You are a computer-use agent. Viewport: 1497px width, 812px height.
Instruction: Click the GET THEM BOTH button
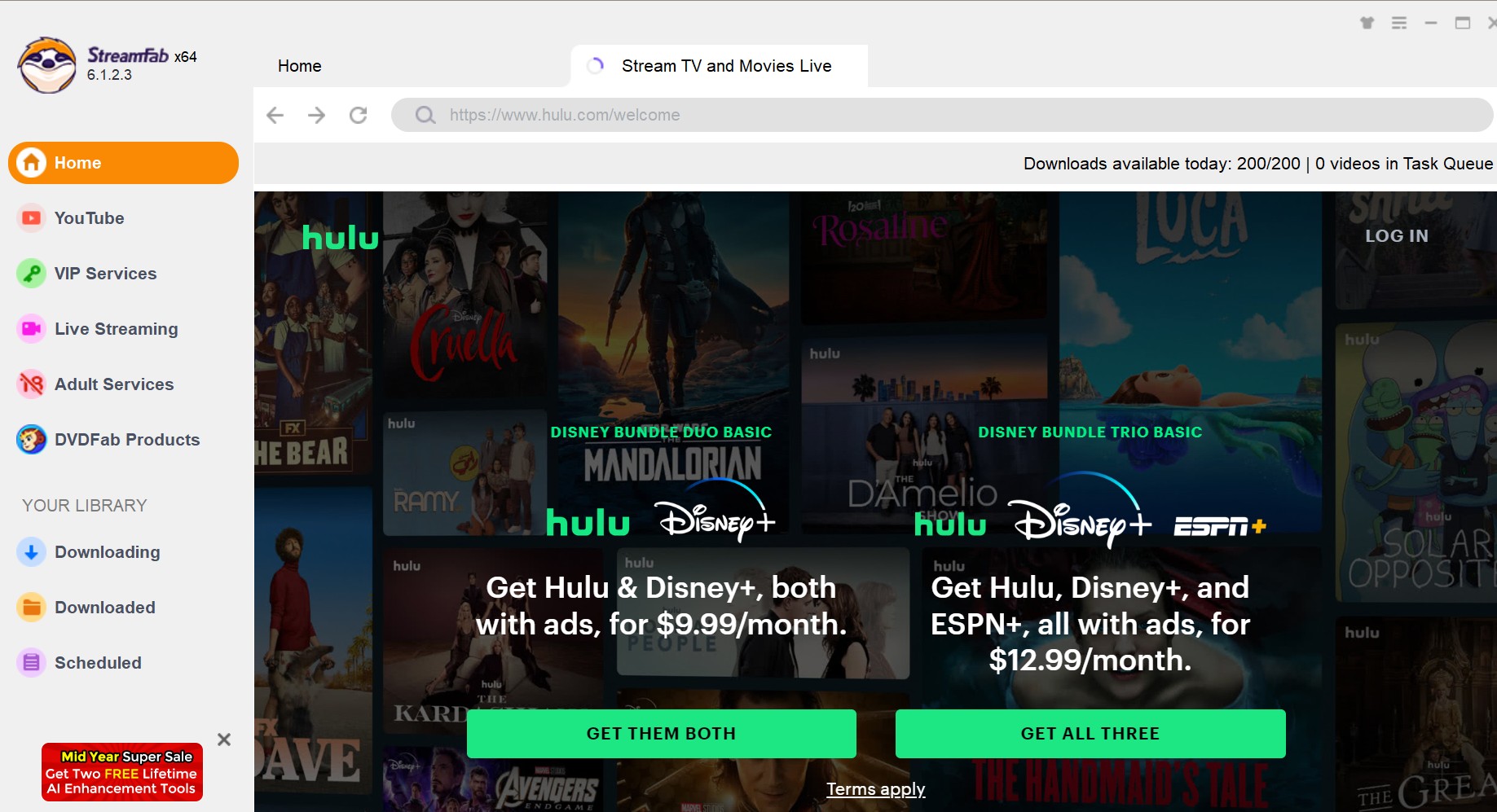click(662, 734)
